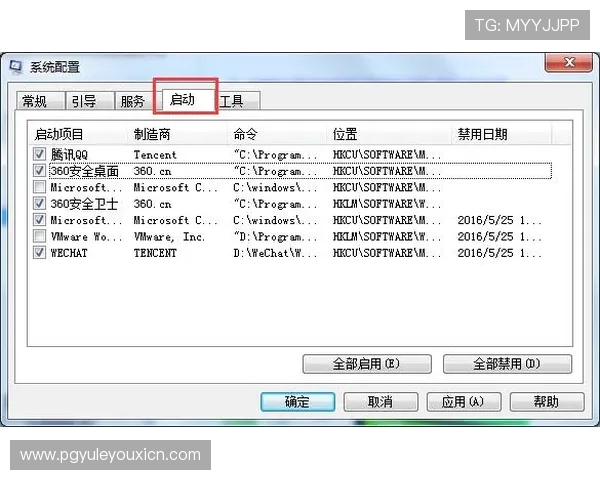Viewport: 600px width, 480px height.
Task: Apply changes with 应用(A) button
Action: click(x=464, y=402)
